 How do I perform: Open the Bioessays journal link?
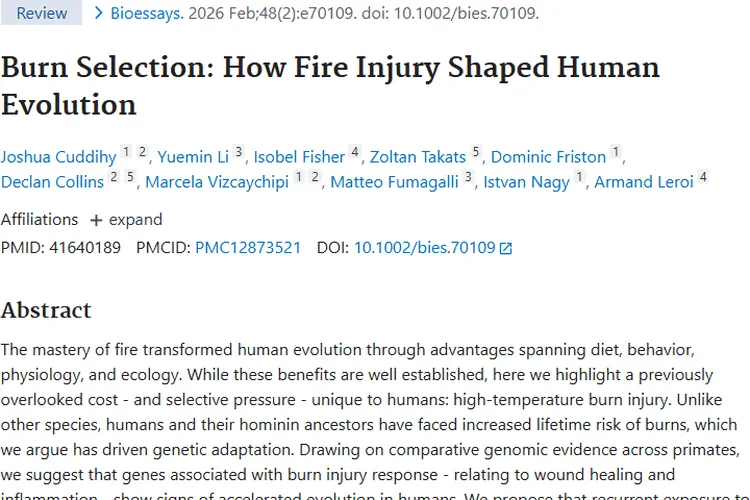coord(146,13)
